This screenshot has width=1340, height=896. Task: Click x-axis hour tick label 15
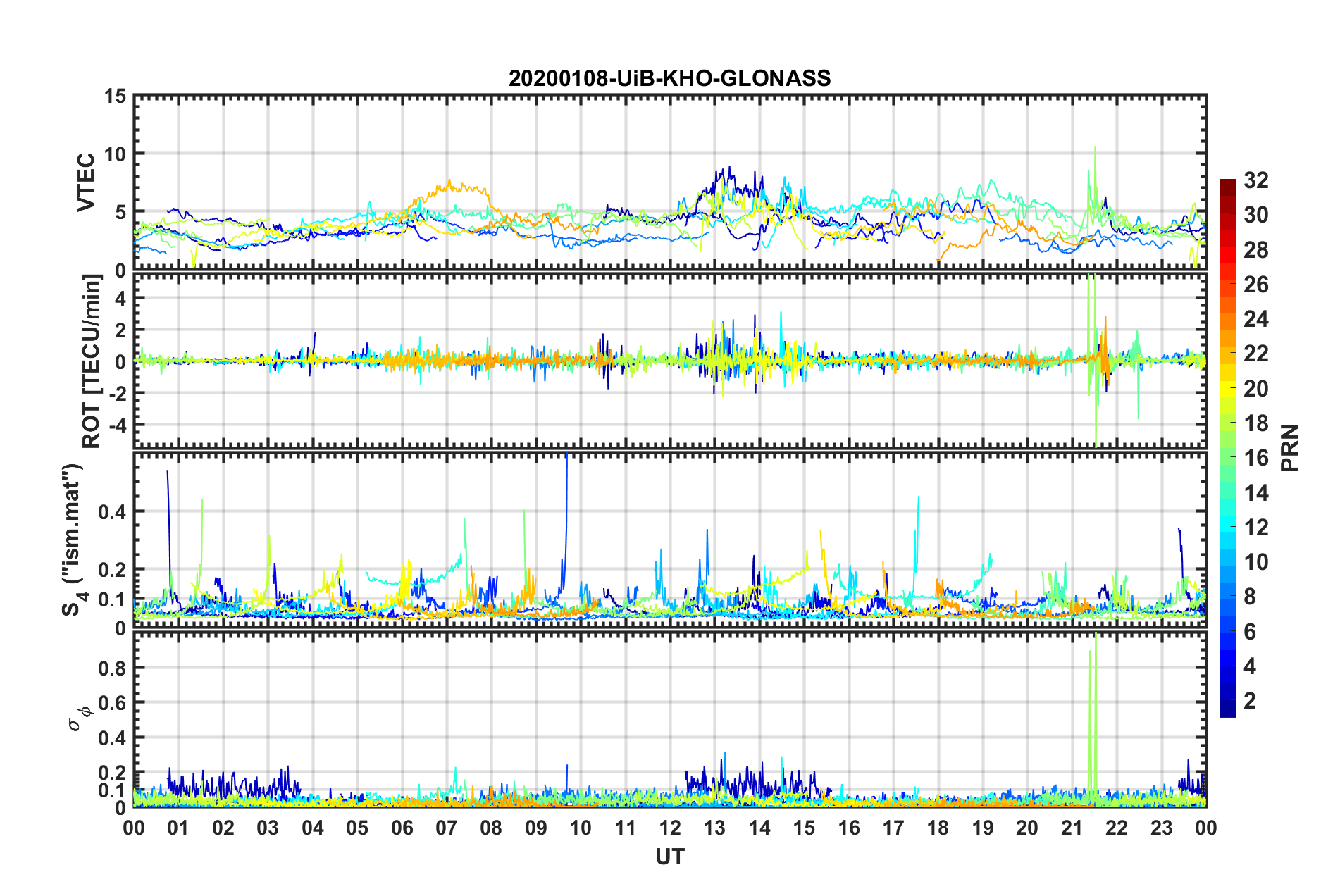tap(804, 828)
